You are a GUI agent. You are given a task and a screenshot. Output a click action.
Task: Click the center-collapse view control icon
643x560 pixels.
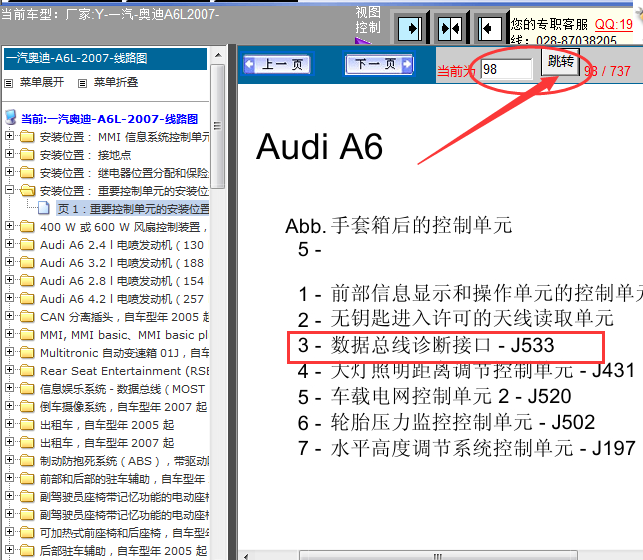[450, 29]
